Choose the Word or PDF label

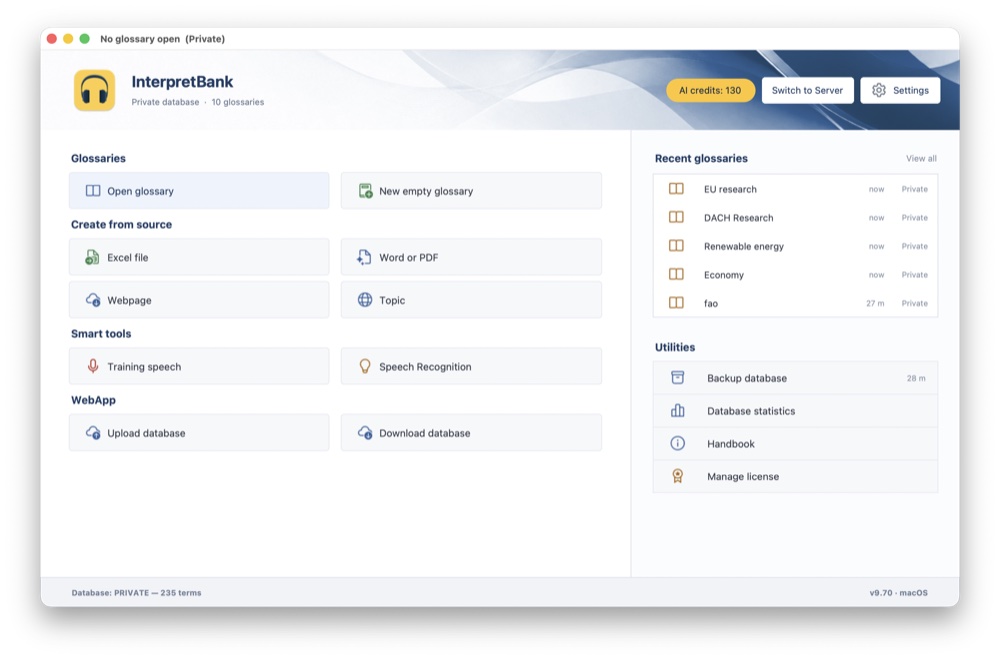[409, 257]
